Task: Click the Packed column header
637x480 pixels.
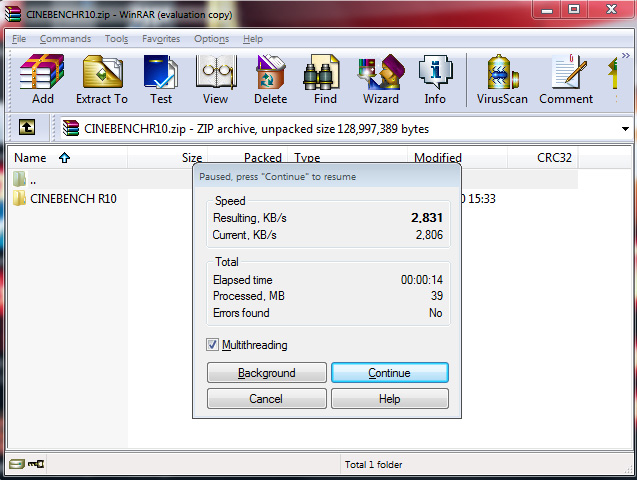Action: [x=248, y=158]
